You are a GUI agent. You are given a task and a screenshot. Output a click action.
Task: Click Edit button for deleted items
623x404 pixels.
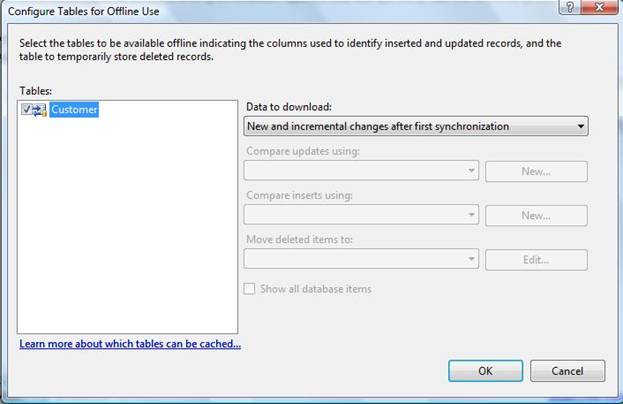tap(536, 260)
